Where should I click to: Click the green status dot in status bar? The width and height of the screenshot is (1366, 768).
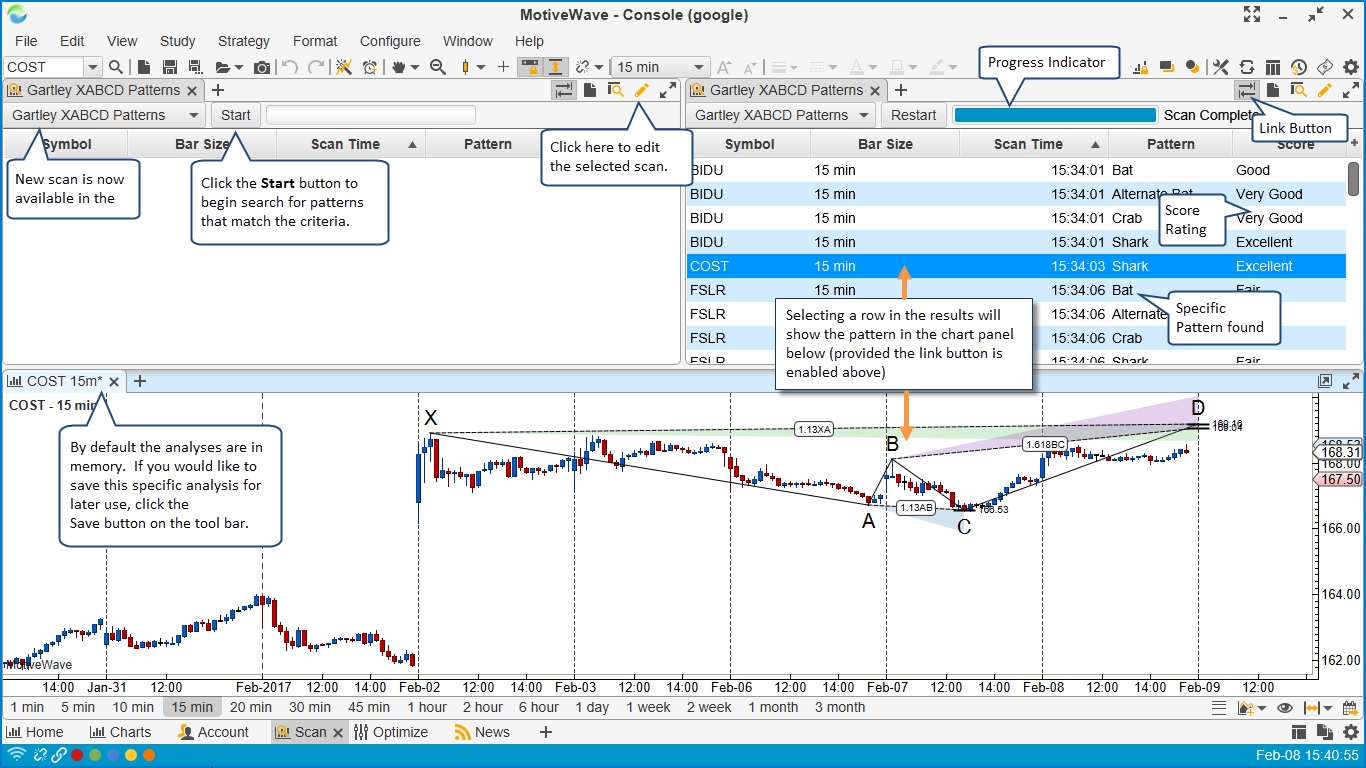[x=95, y=755]
